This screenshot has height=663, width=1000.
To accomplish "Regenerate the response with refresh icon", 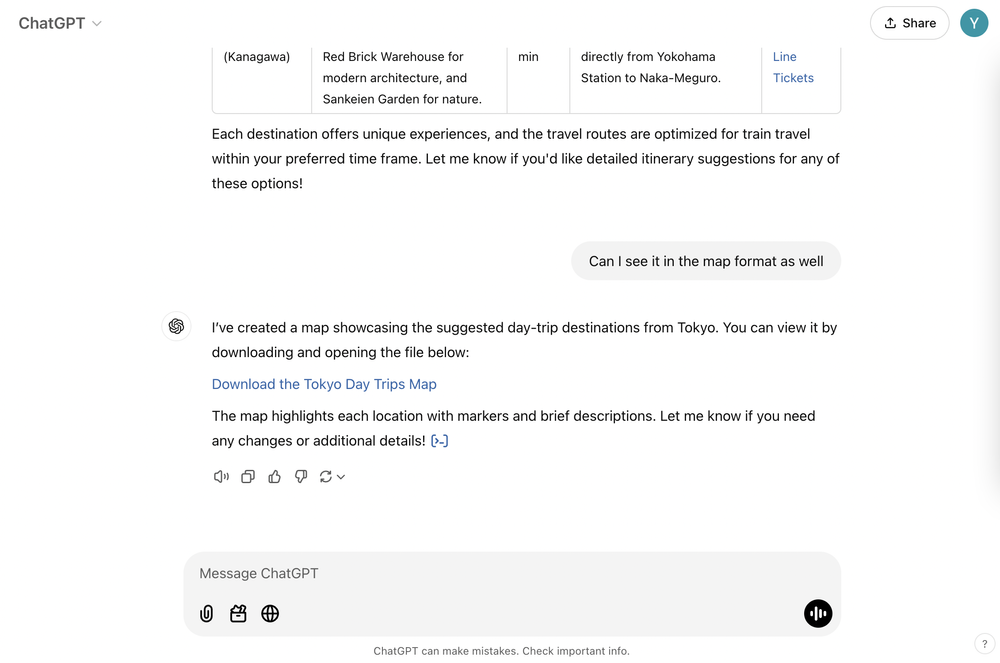I will (326, 476).
